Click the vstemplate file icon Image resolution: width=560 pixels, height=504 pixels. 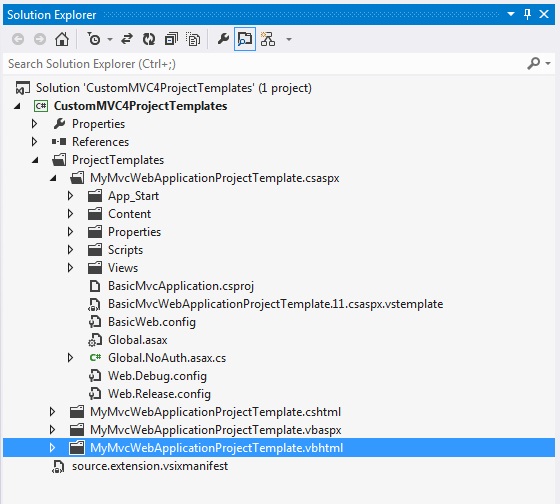click(x=94, y=304)
